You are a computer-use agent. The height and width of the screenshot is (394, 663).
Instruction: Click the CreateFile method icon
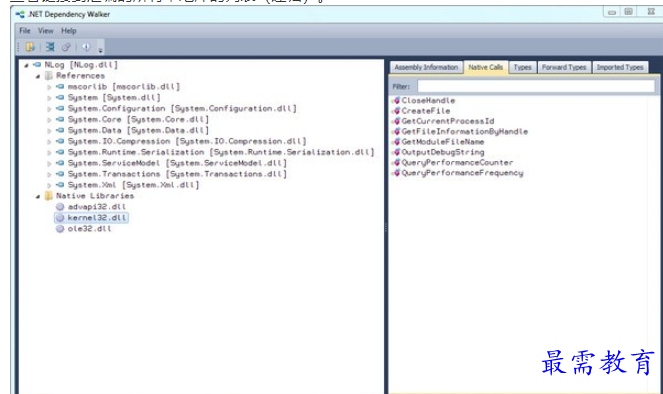pos(396,111)
